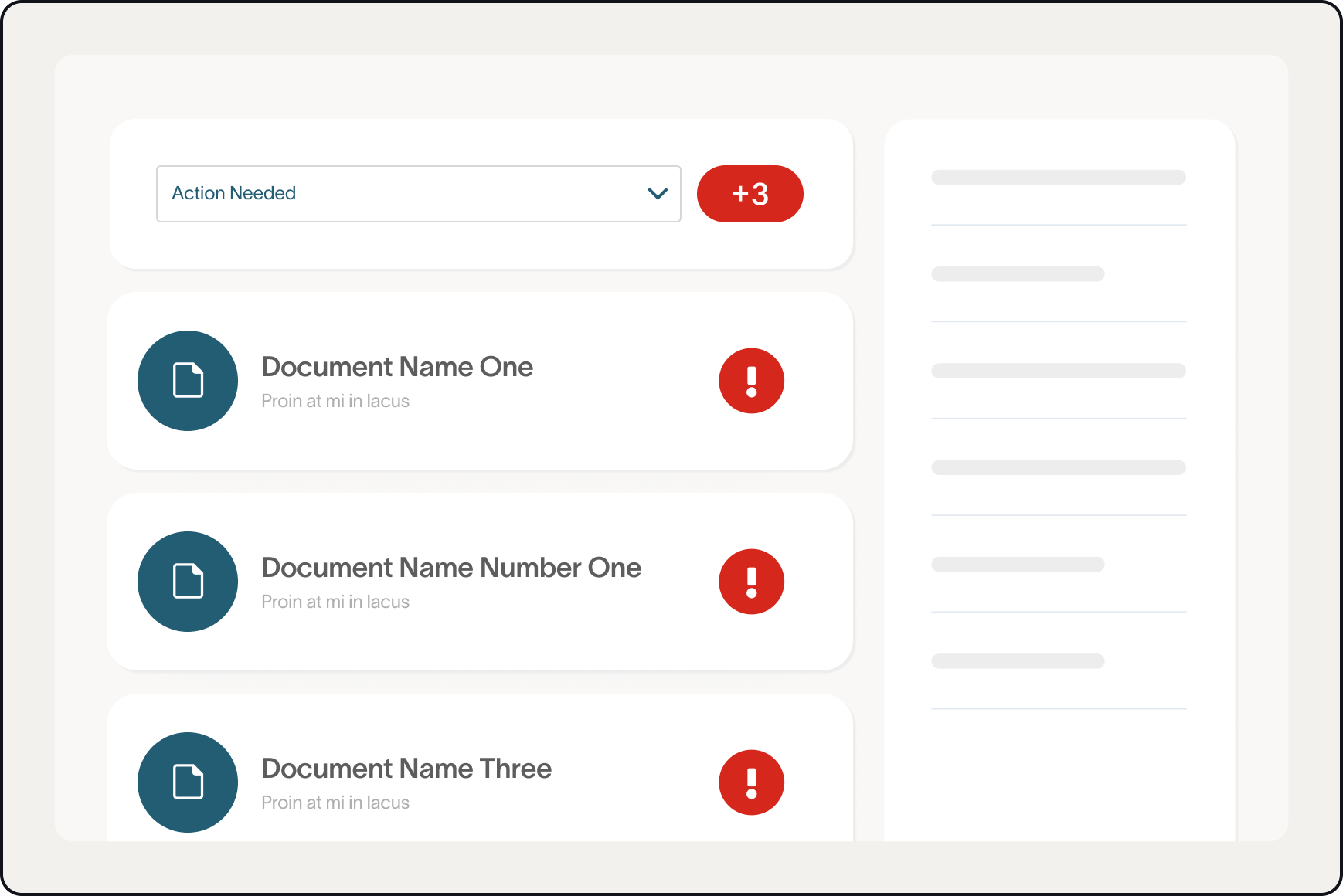Image resolution: width=1343 pixels, height=896 pixels.
Task: Select the third placeholder row in the right panel
Action: click(1058, 371)
